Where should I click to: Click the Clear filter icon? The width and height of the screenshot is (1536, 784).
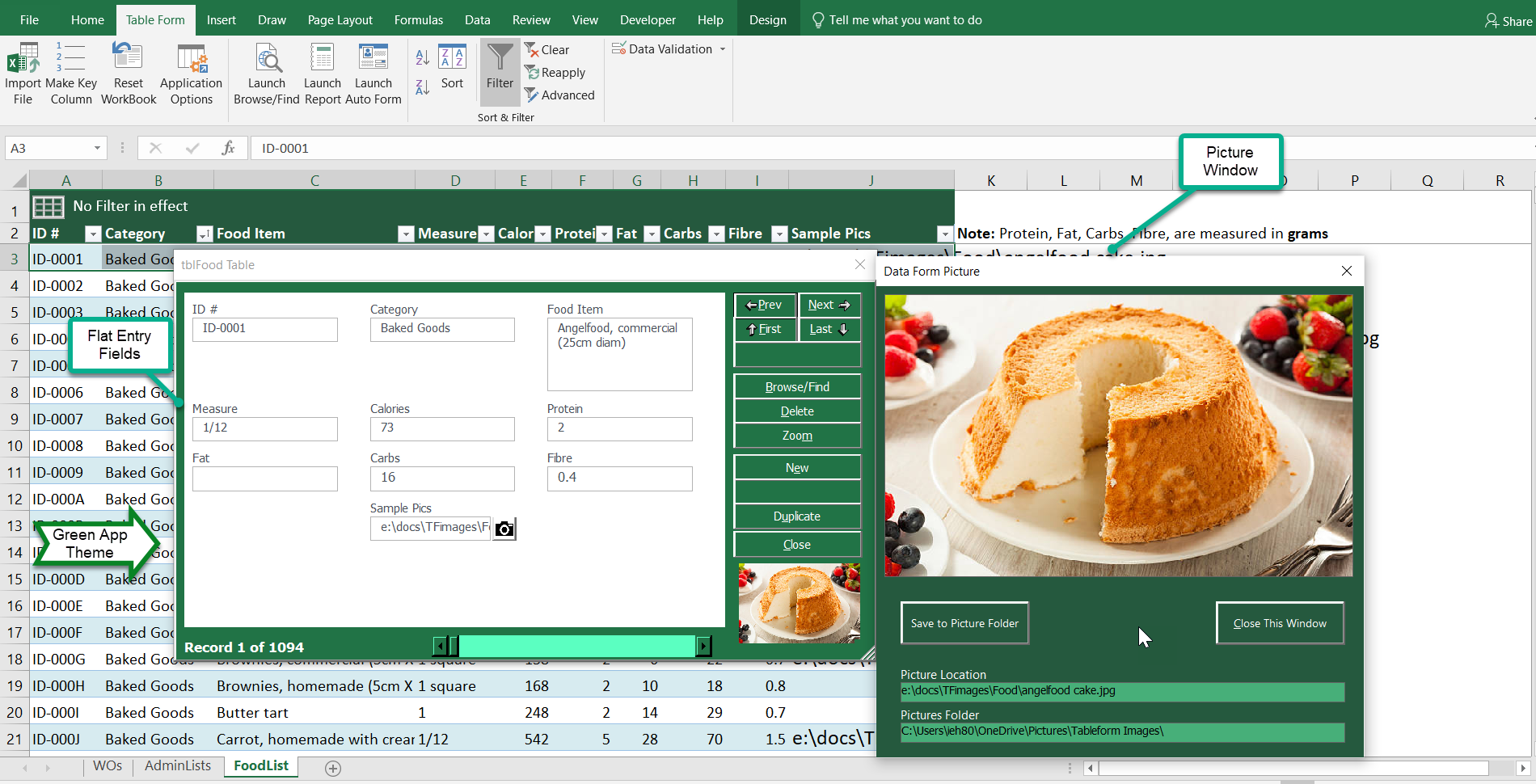[x=548, y=49]
